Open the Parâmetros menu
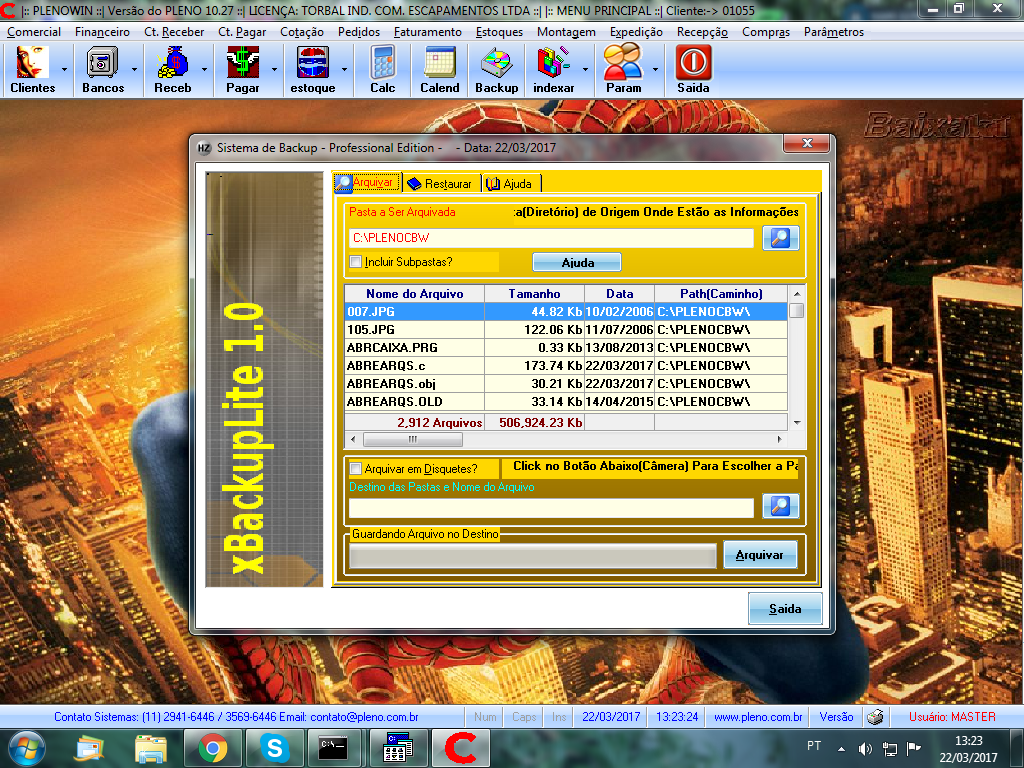This screenshot has width=1024, height=768. click(x=834, y=32)
